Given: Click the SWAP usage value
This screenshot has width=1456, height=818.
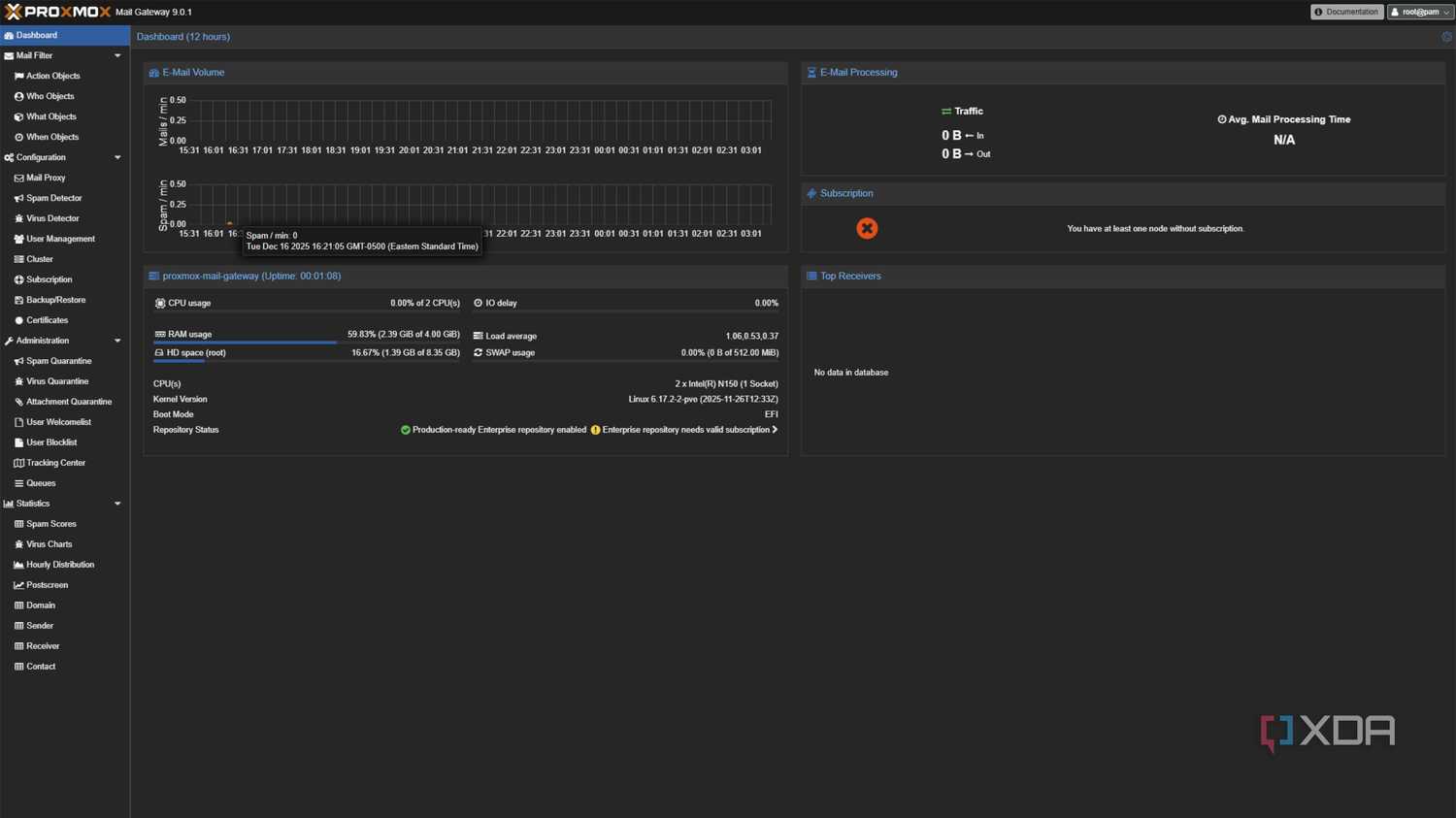Looking at the screenshot, I should tap(729, 353).
